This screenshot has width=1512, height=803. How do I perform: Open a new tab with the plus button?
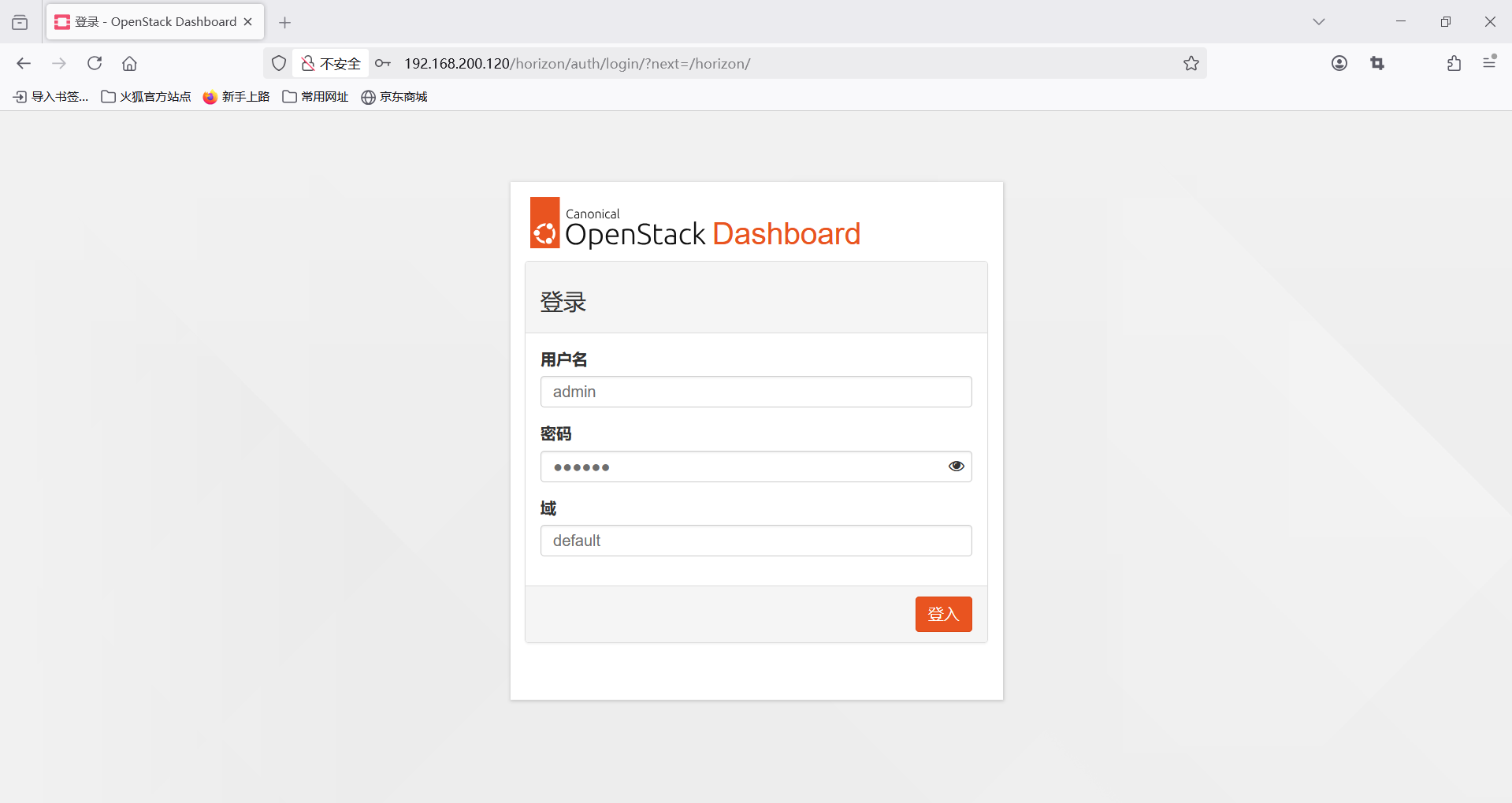coord(285,22)
